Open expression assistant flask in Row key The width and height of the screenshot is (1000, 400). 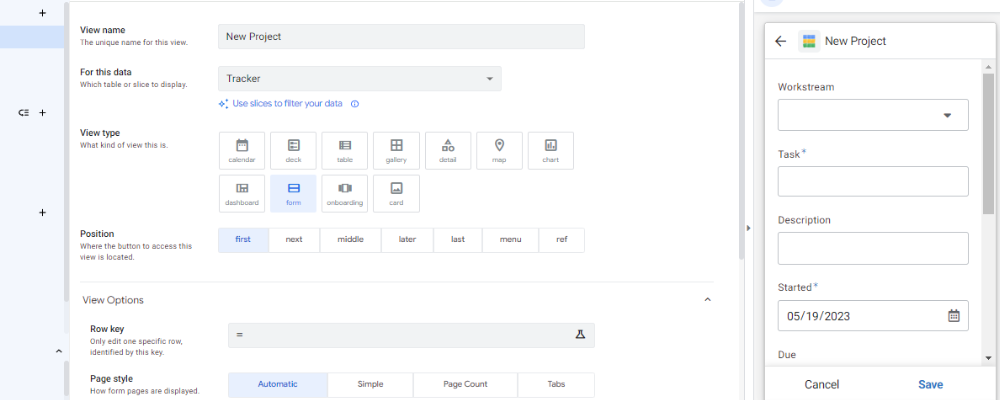coord(580,334)
